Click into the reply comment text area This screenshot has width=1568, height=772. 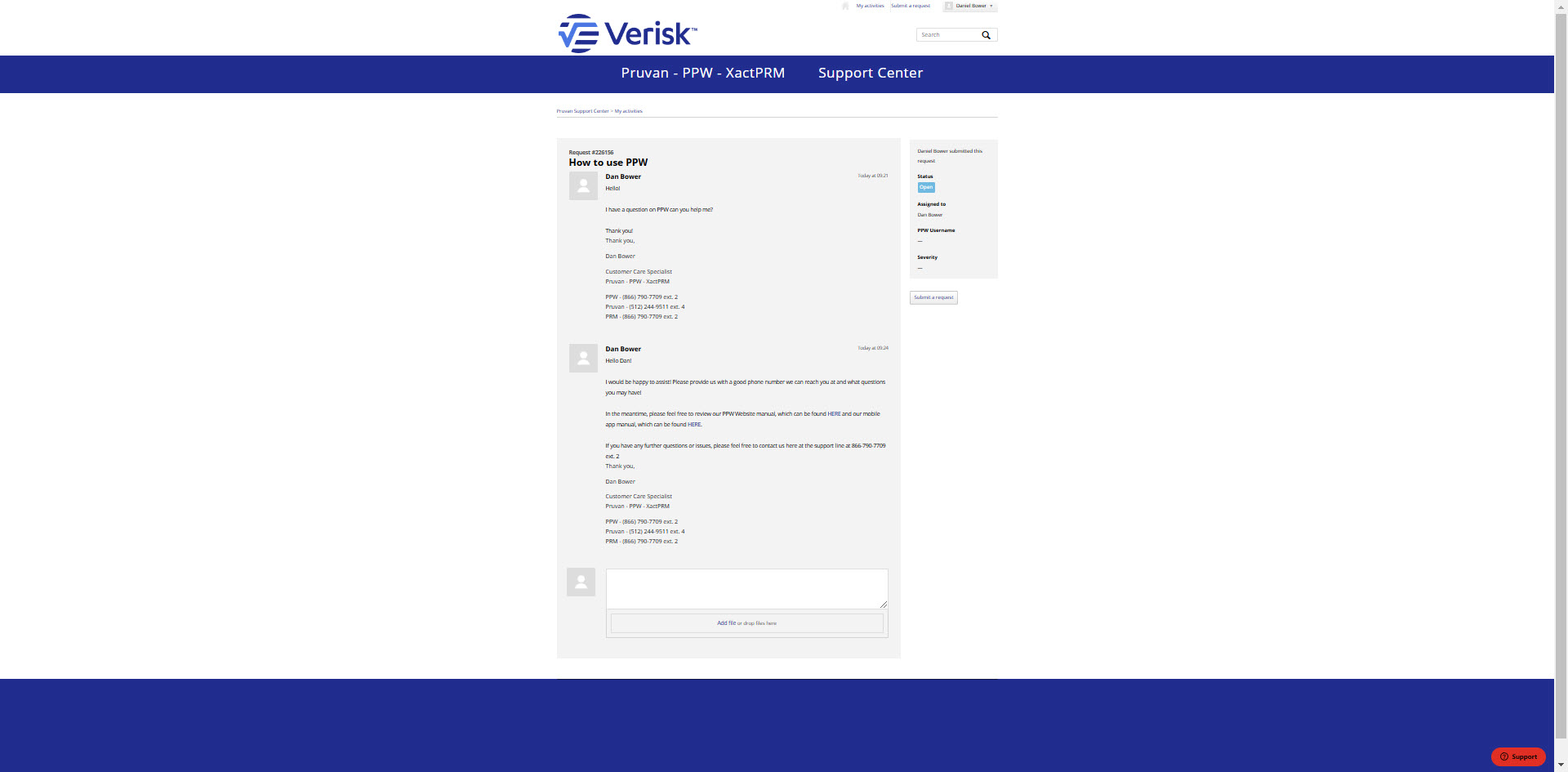(x=746, y=588)
